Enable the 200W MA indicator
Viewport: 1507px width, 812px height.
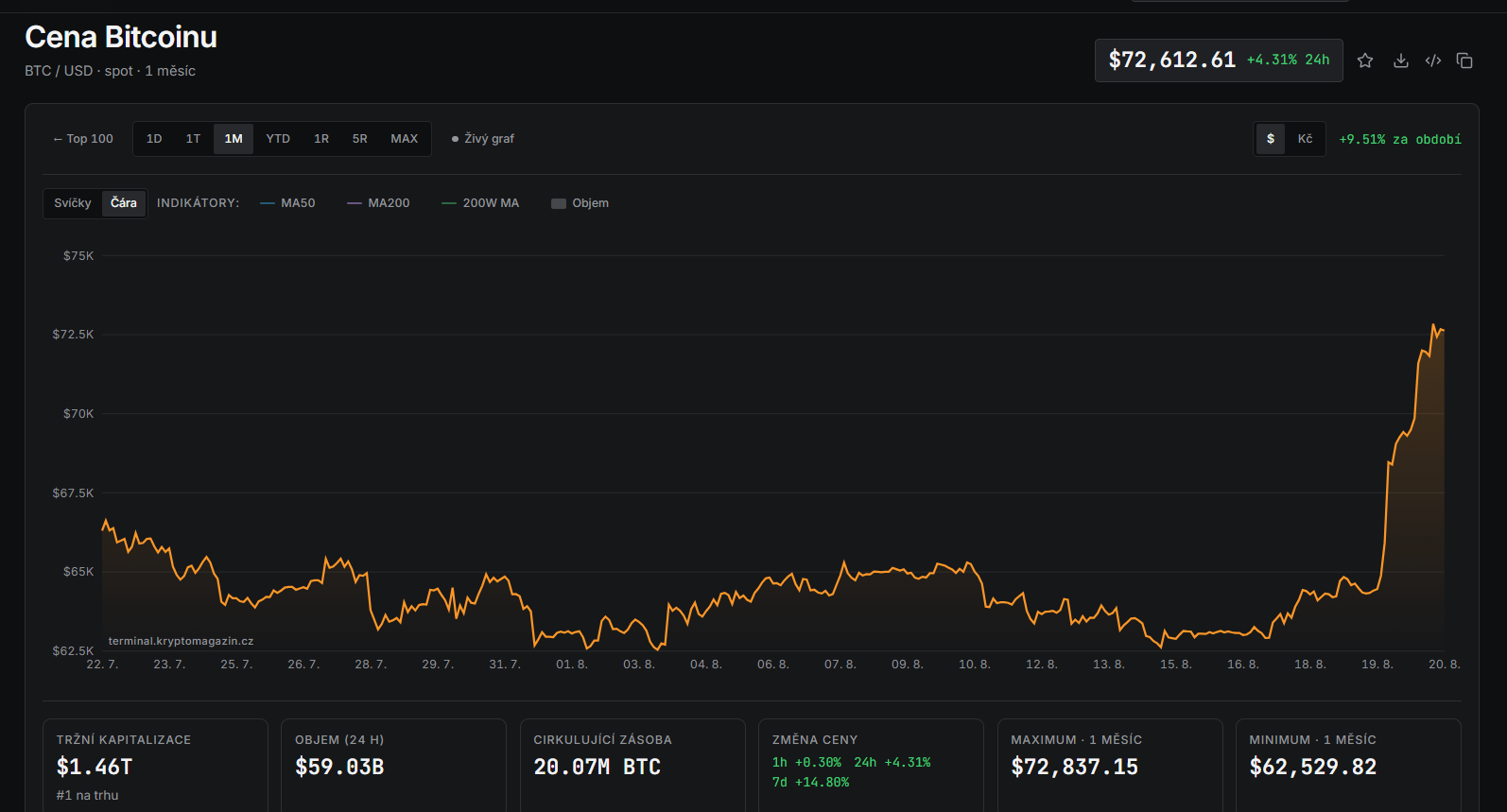point(480,203)
